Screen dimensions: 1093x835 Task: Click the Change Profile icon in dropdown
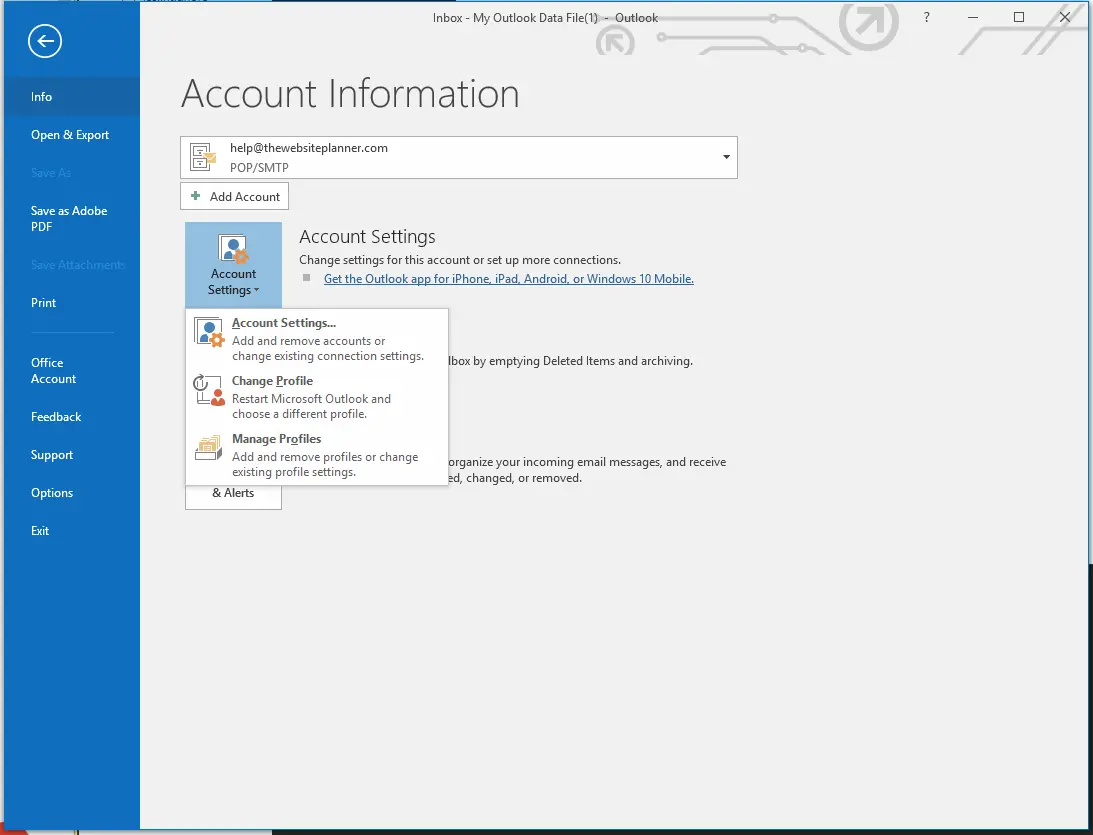tap(208, 390)
